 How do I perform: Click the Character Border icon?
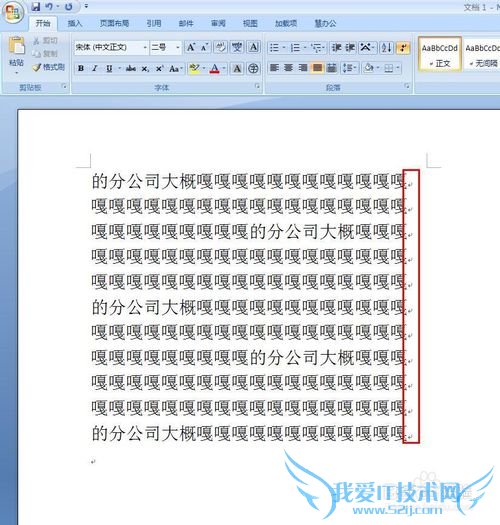pyautogui.click(x=254, y=48)
